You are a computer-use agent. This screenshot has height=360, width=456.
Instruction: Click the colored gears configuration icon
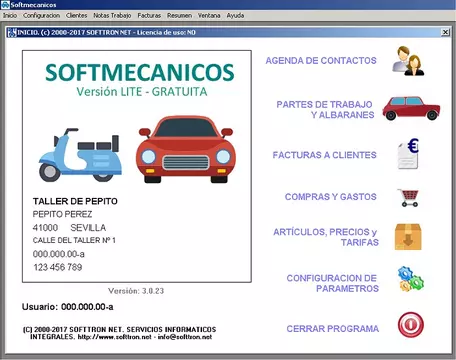(410, 279)
